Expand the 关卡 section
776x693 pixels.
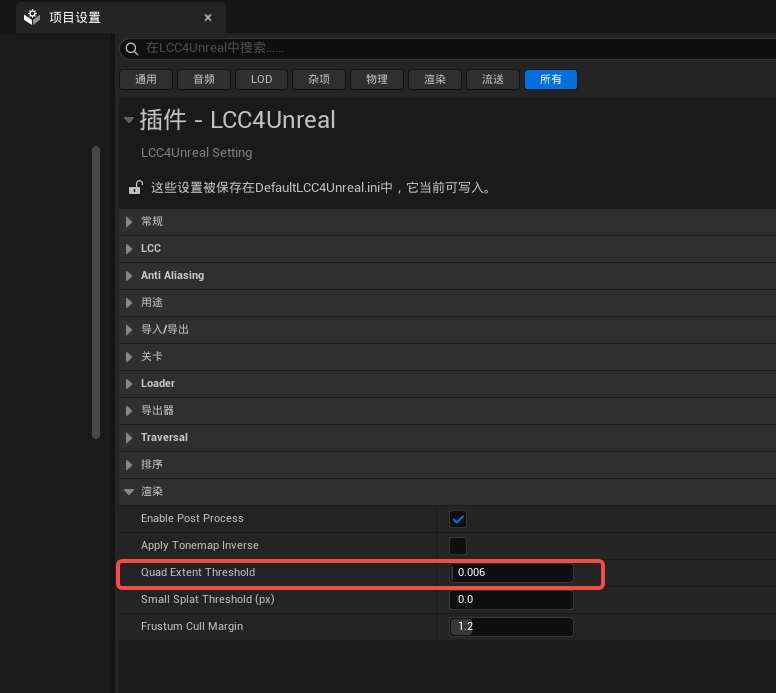129,357
